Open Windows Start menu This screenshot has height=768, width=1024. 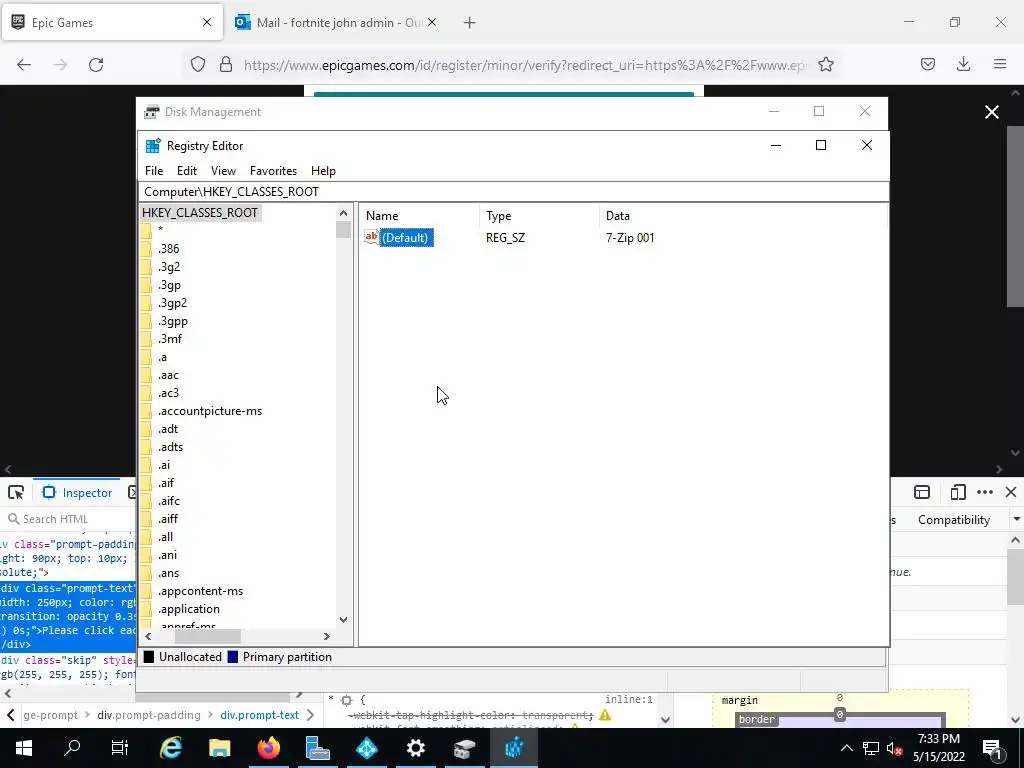pos(24,748)
